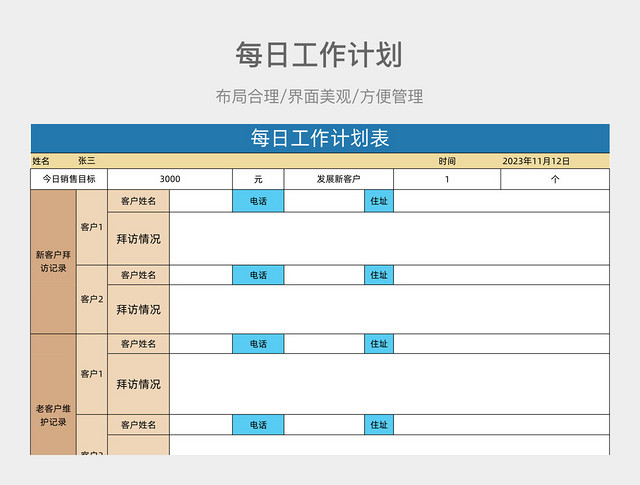Click the 姓名 label cell
The width and height of the screenshot is (640, 485).
tap(41, 161)
